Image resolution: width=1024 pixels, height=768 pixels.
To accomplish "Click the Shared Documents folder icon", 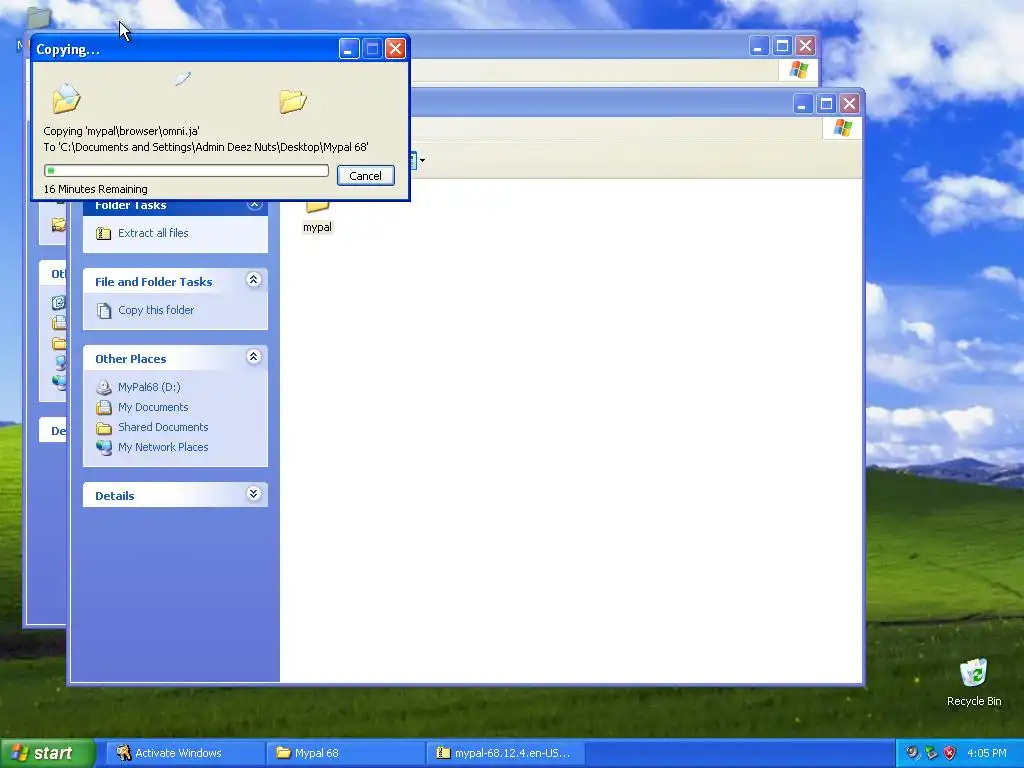I will click(103, 428).
